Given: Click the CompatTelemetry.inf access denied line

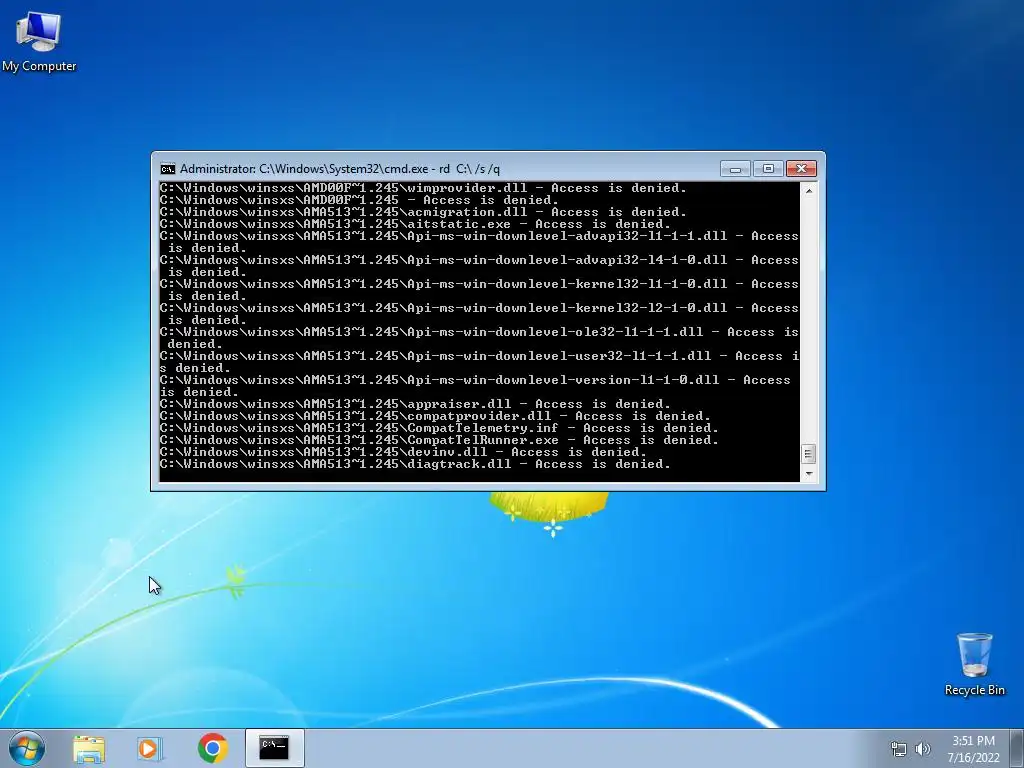Looking at the screenshot, I should pyautogui.click(x=439, y=428).
